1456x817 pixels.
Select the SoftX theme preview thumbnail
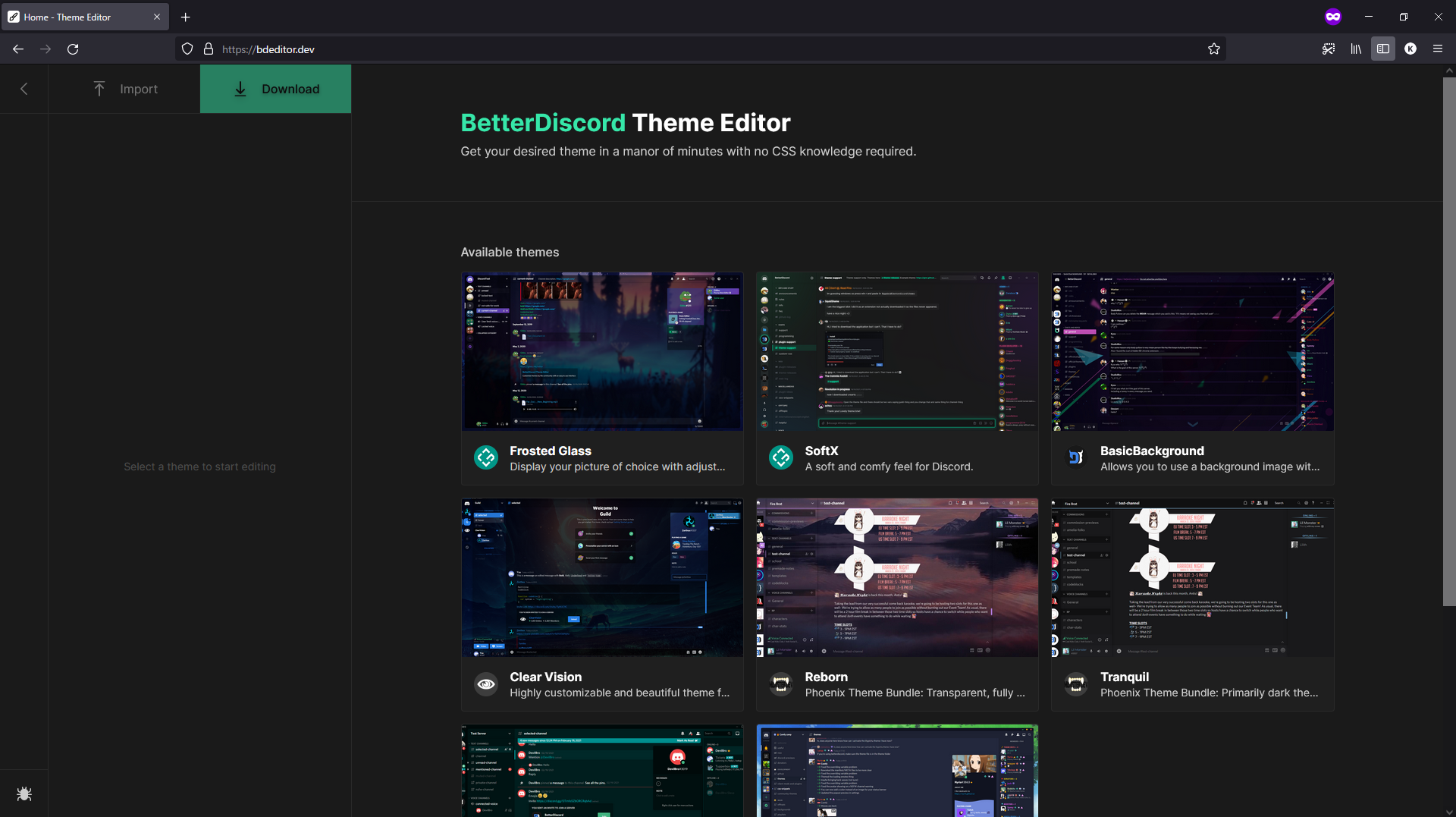pyautogui.click(x=897, y=351)
